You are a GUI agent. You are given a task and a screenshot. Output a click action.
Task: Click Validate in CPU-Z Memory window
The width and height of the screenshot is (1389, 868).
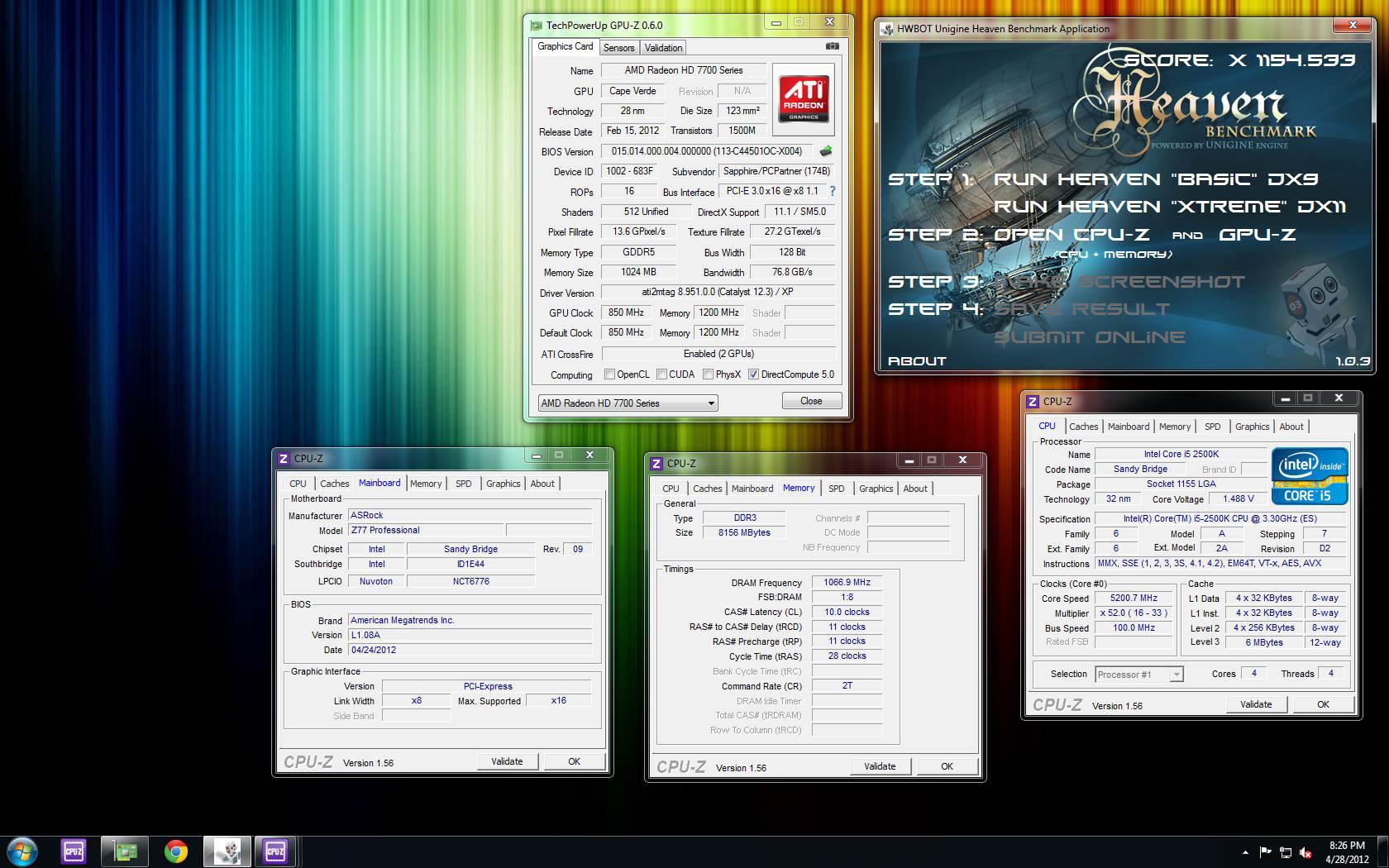coord(880,766)
